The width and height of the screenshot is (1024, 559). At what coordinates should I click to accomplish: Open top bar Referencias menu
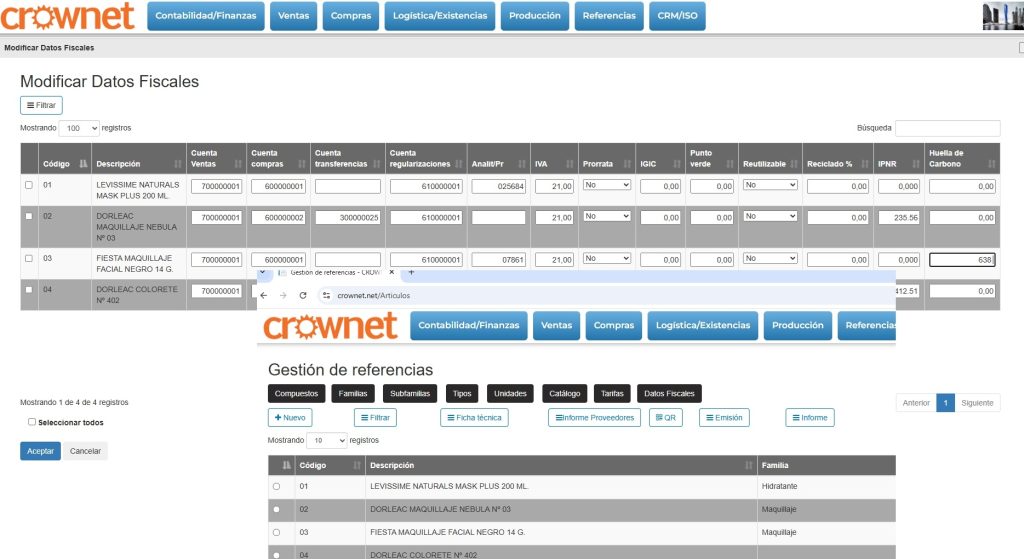pyautogui.click(x=609, y=16)
